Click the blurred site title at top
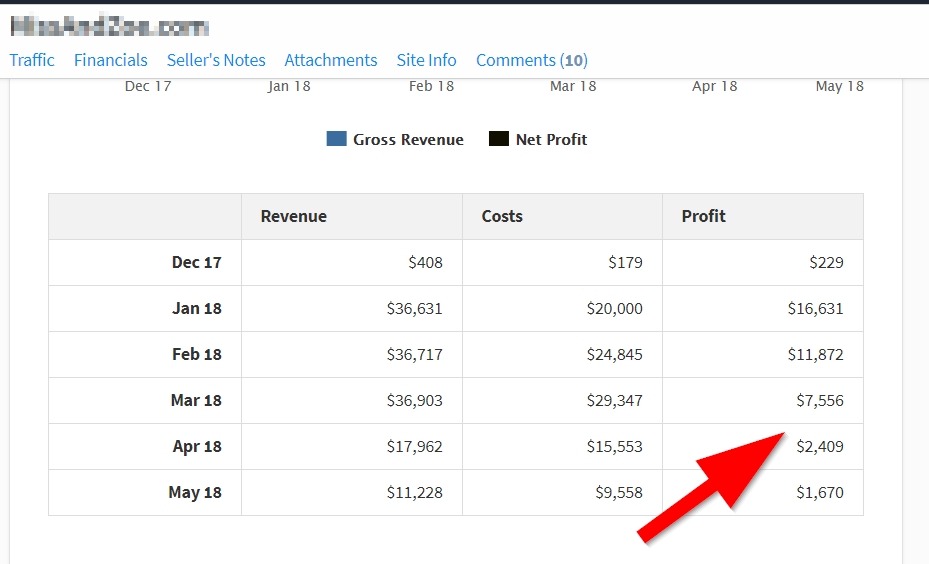This screenshot has width=929, height=564. (108, 26)
